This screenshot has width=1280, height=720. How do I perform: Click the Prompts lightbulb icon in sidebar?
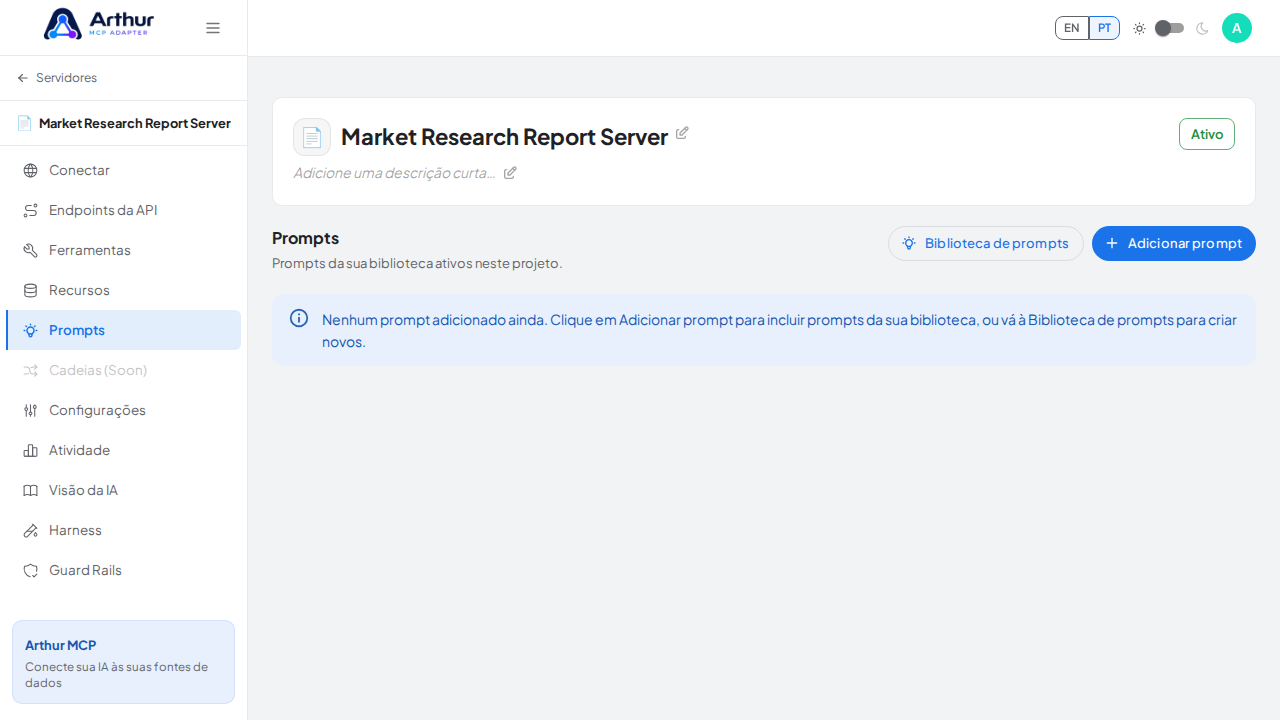[30, 330]
